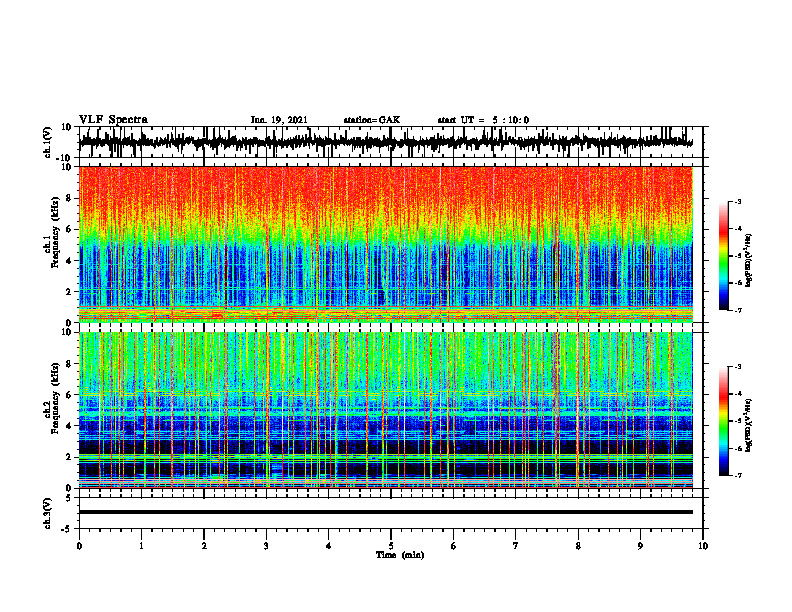Click the "5" tick on ch.3 voltage axis

point(69,498)
